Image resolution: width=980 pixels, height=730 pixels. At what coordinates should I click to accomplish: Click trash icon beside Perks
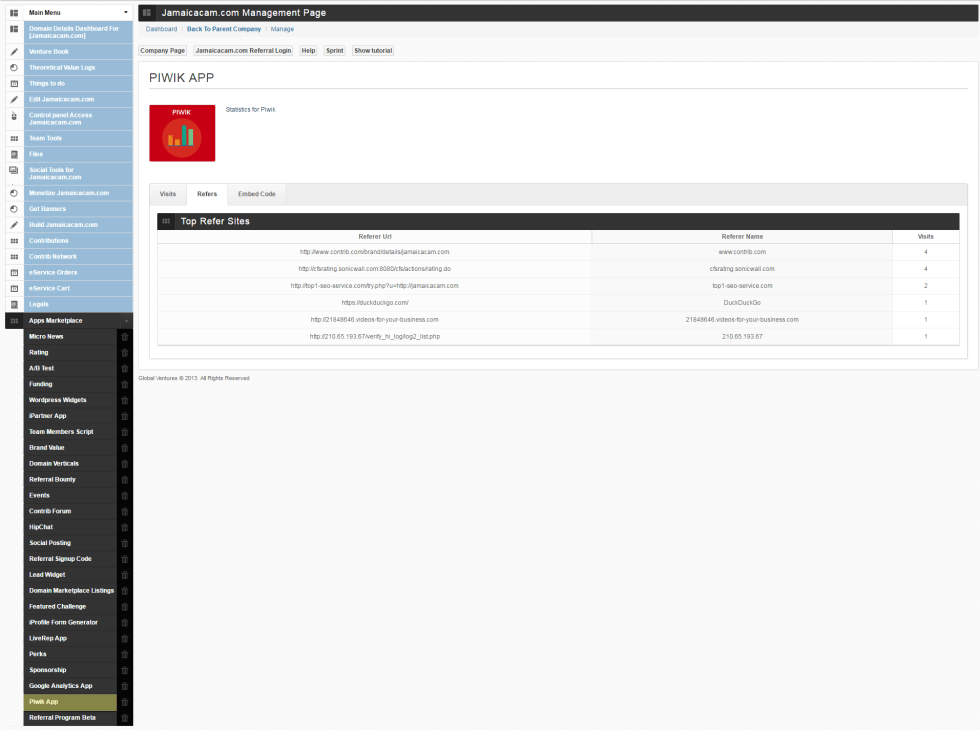point(125,654)
